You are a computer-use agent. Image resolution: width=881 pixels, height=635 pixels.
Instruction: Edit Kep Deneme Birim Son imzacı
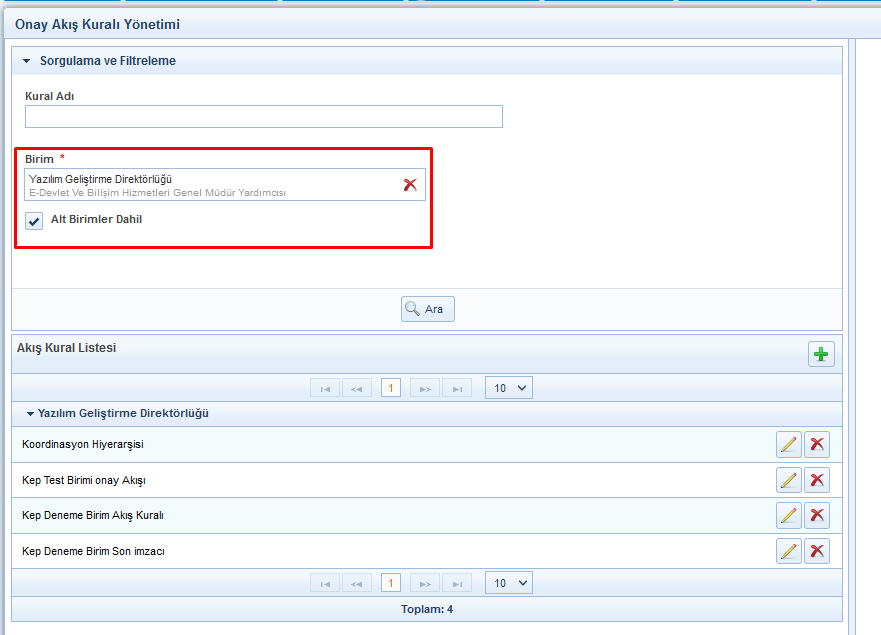click(788, 551)
